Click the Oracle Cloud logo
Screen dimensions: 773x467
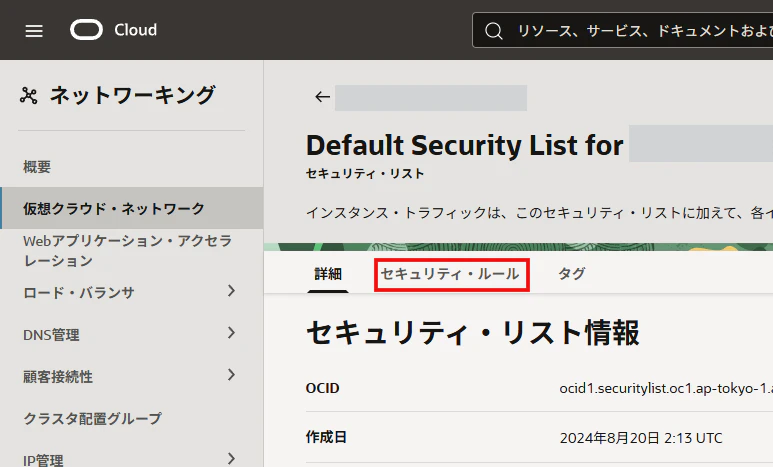[86, 30]
